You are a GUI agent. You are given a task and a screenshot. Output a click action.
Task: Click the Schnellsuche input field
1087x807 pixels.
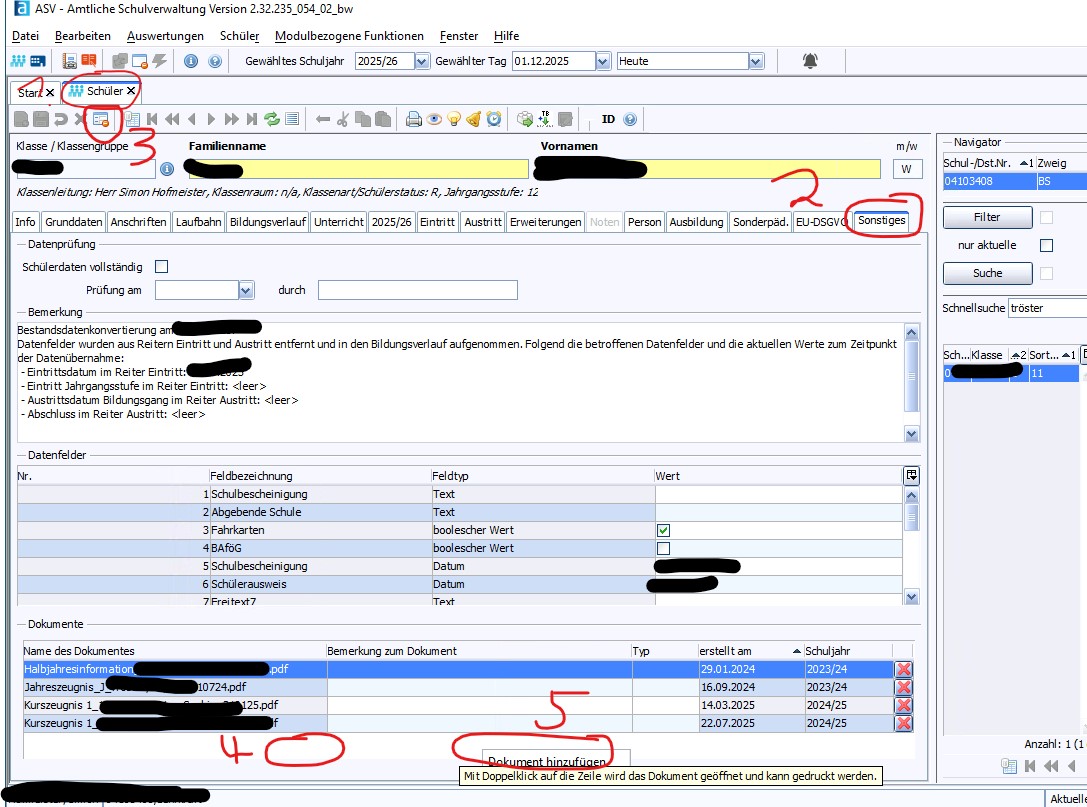tap(1047, 308)
